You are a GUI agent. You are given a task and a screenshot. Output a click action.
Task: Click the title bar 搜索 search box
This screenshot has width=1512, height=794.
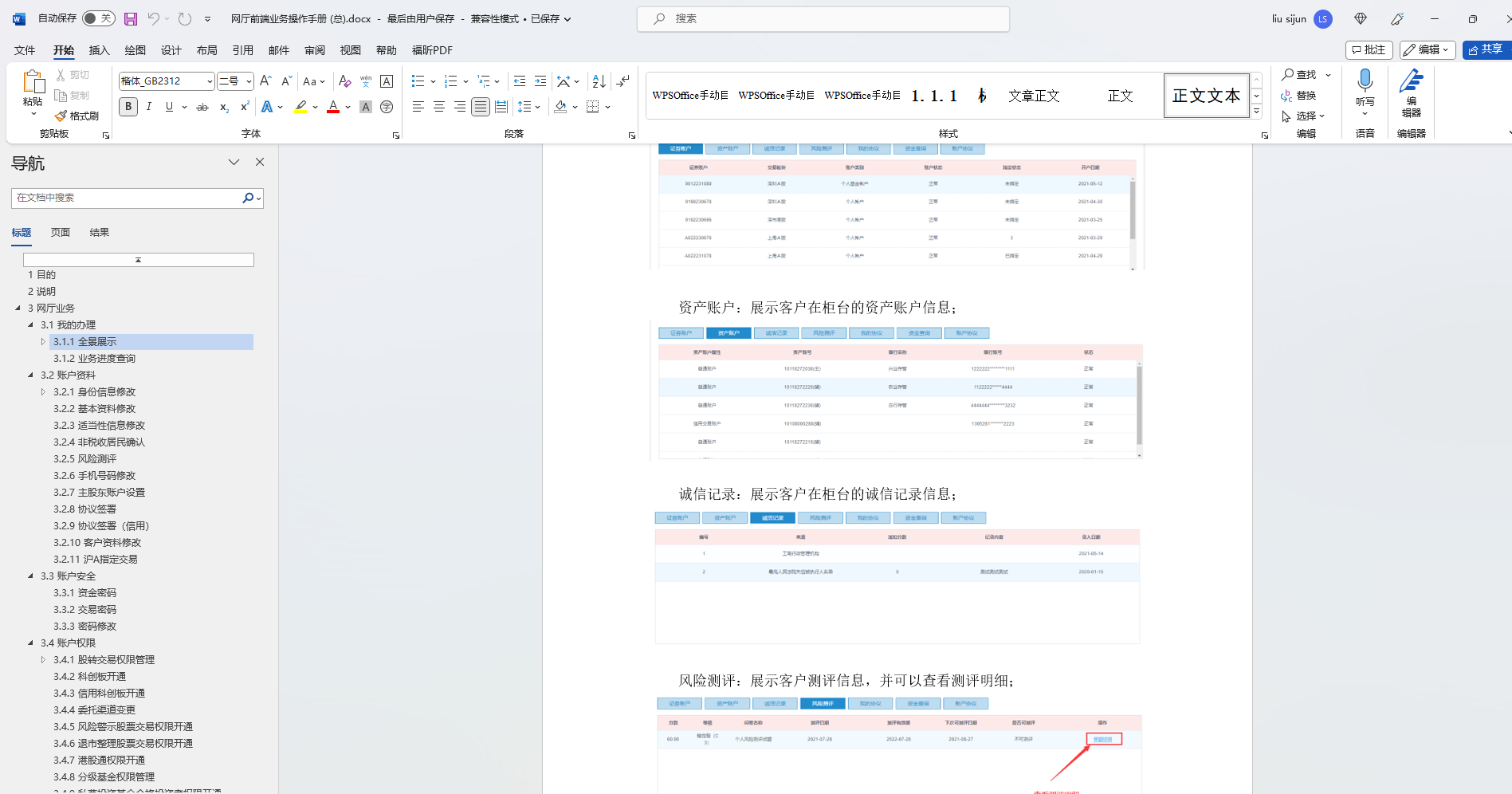click(x=823, y=18)
